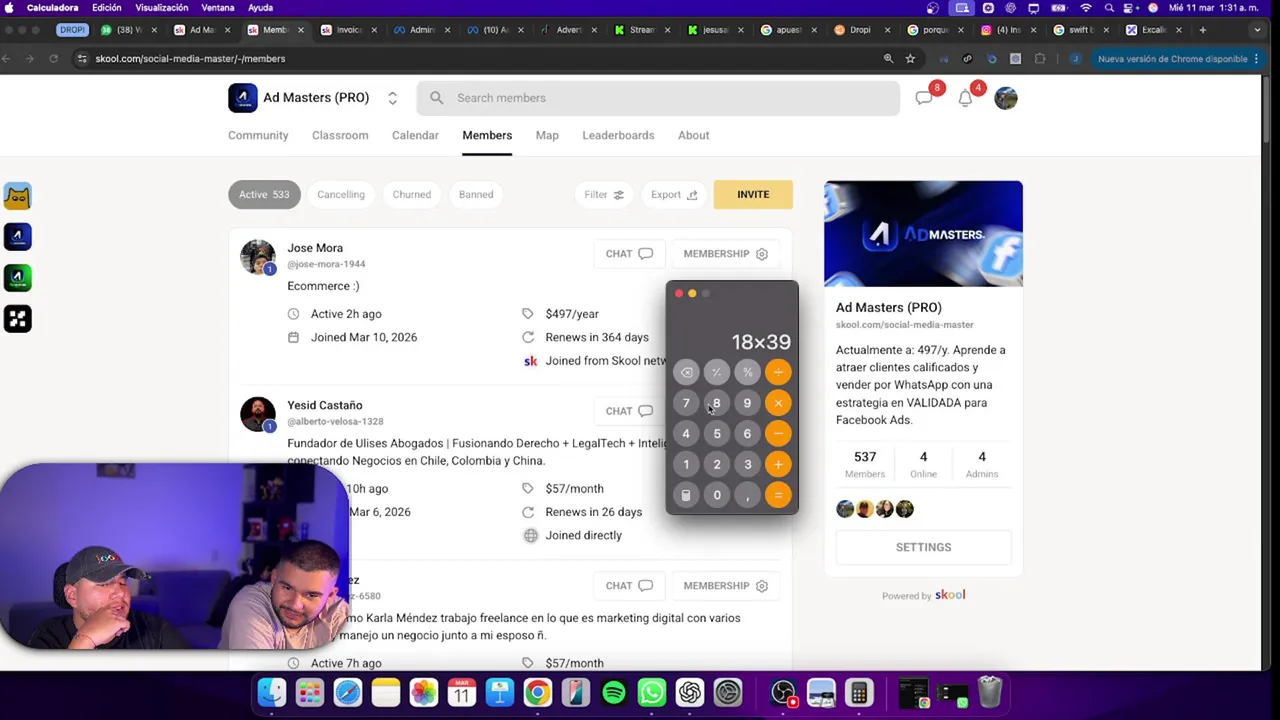Open Yesid Castaño's profile name link
Viewport: 1280px width, 720px height.
click(325, 405)
